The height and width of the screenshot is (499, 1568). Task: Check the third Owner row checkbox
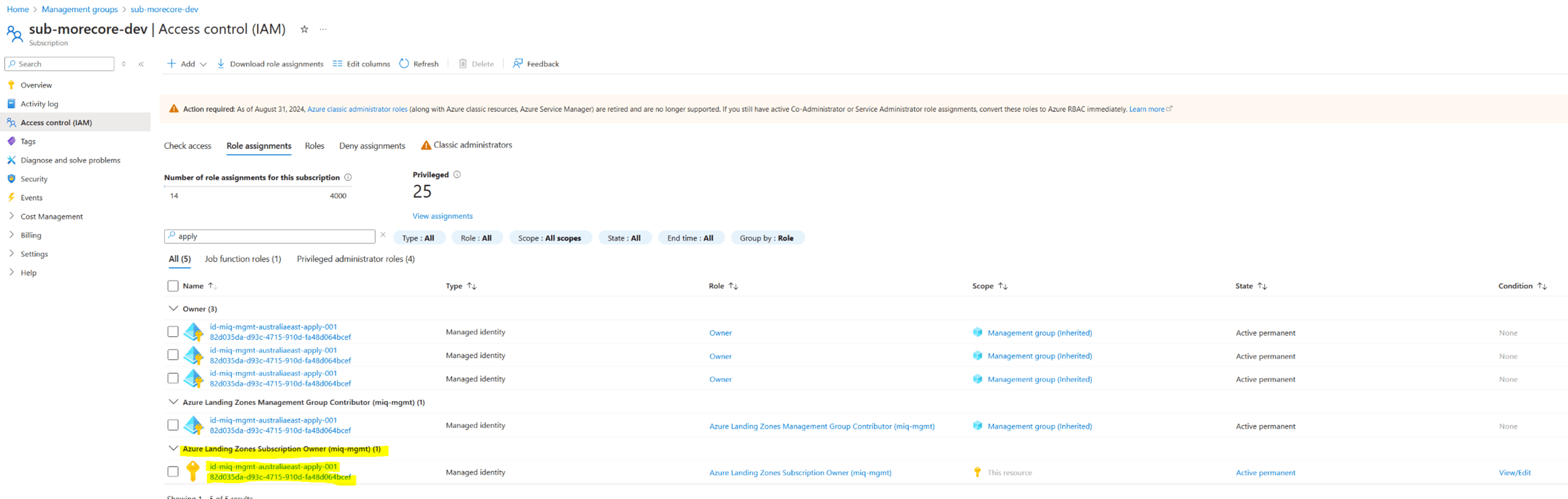coord(173,378)
